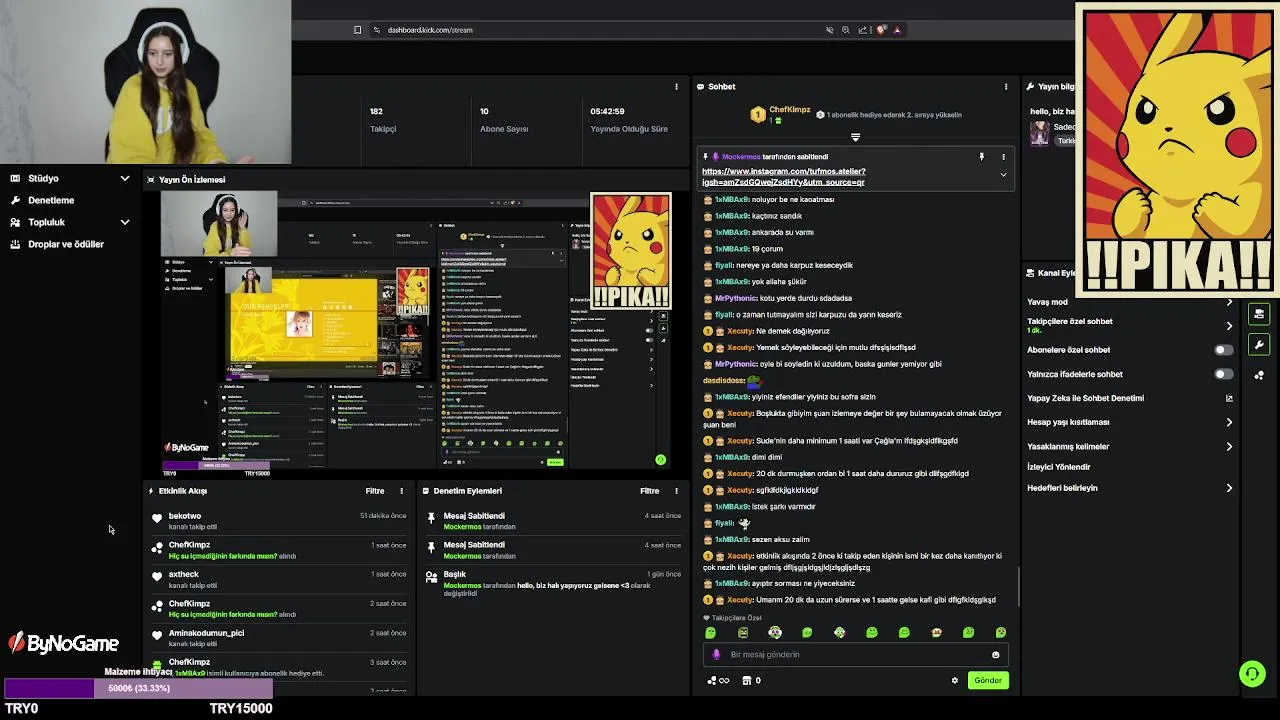
Task: Expand the gift leaderboard drop handle
Action: (x=855, y=137)
